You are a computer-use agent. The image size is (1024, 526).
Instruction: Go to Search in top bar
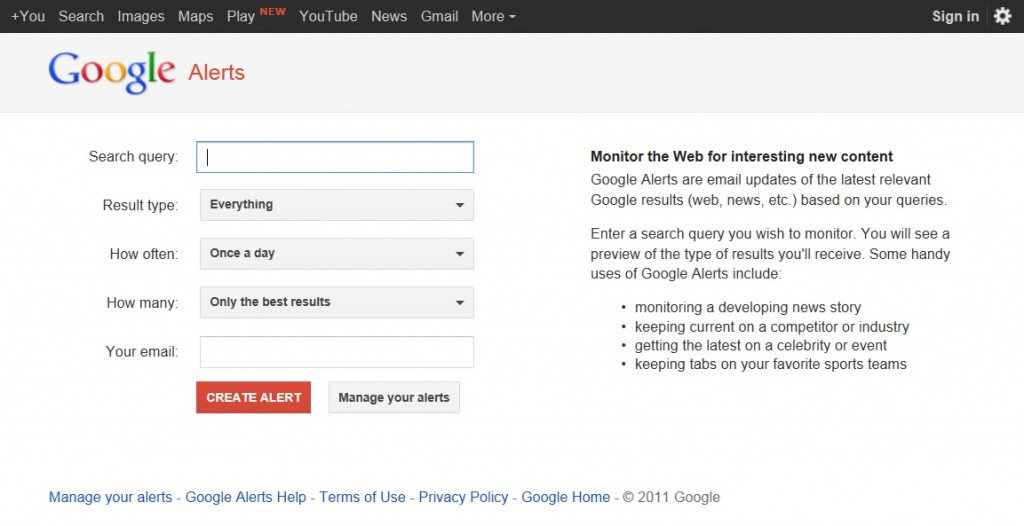81,16
